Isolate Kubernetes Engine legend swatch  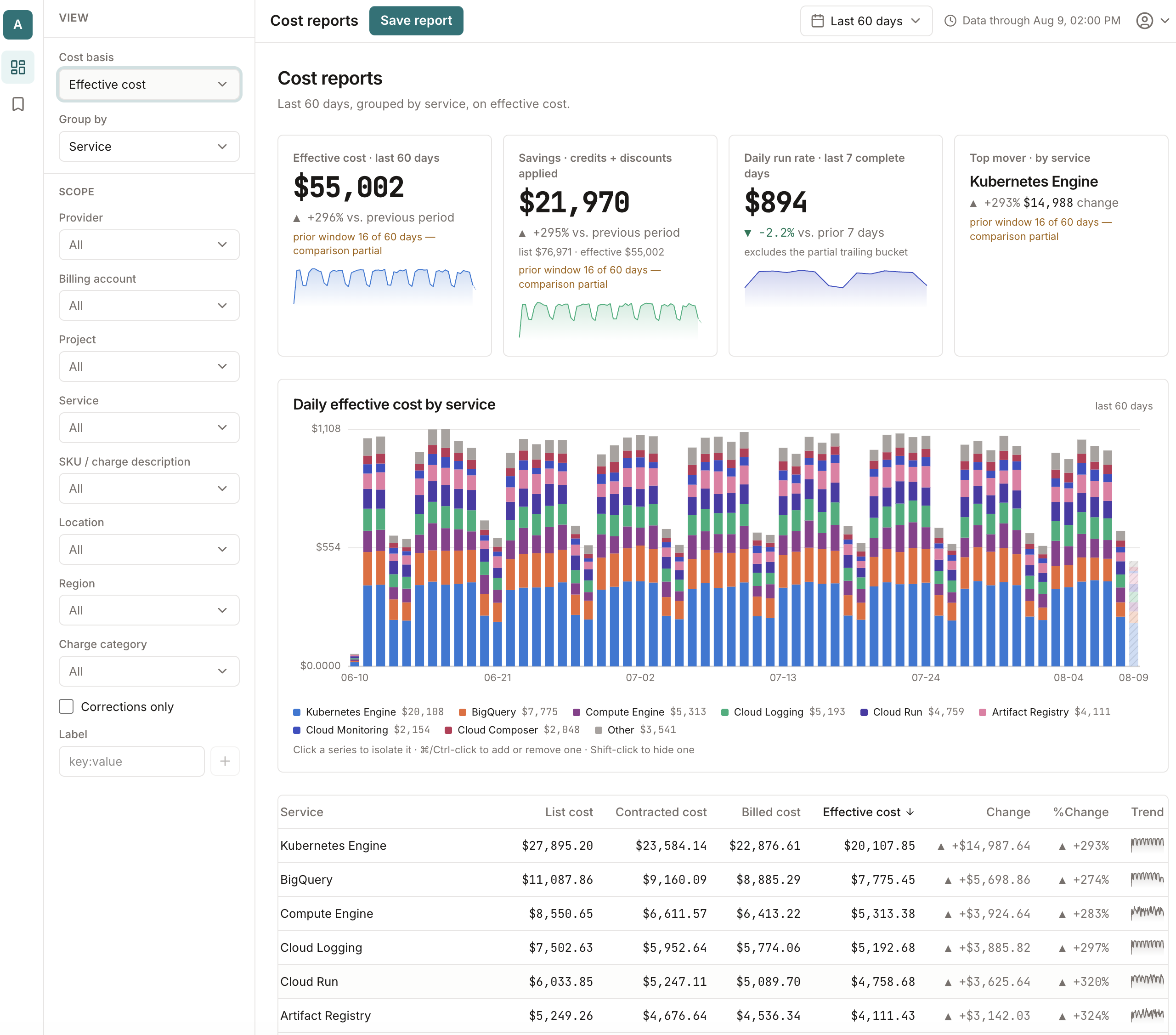coord(297,712)
